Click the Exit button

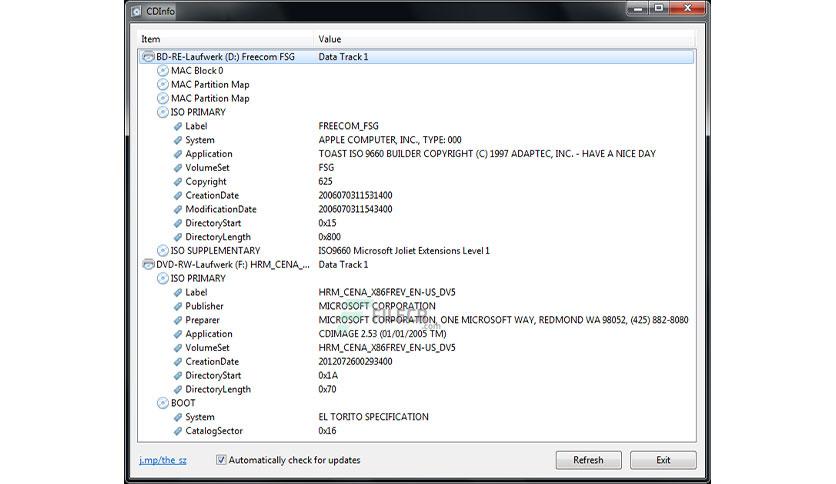(663, 460)
